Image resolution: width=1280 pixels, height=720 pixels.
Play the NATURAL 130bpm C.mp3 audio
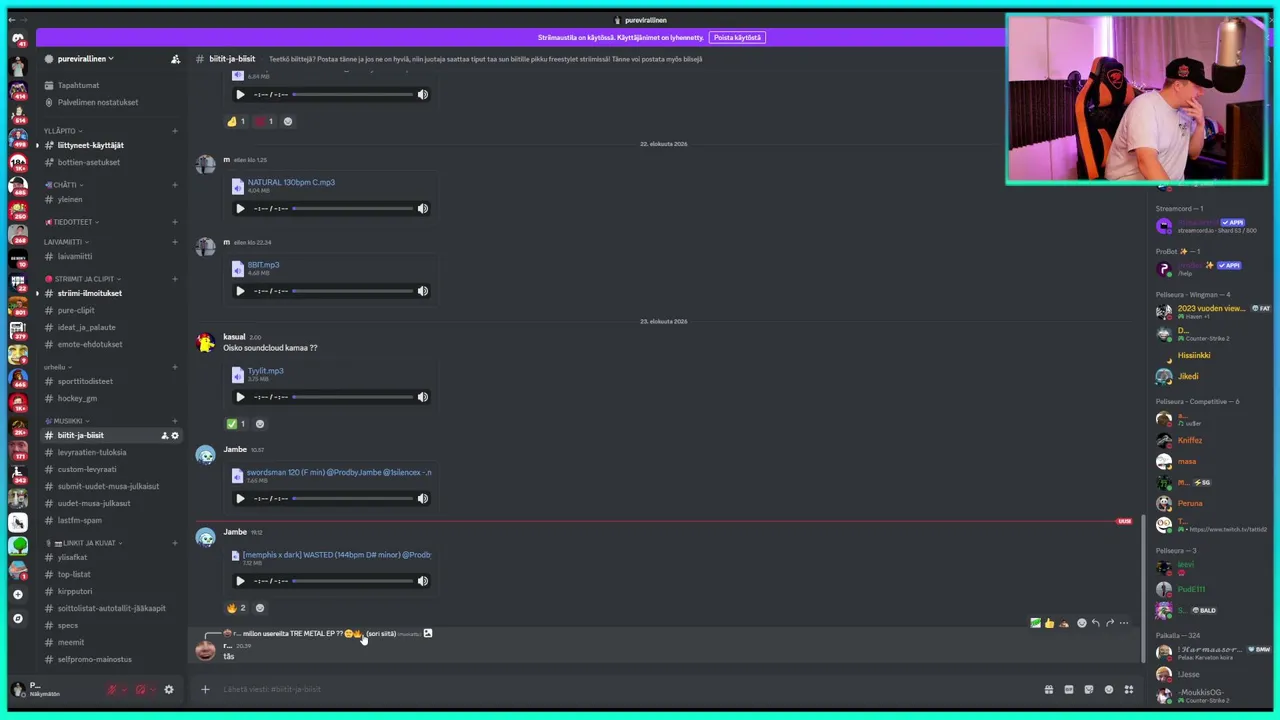pos(240,209)
